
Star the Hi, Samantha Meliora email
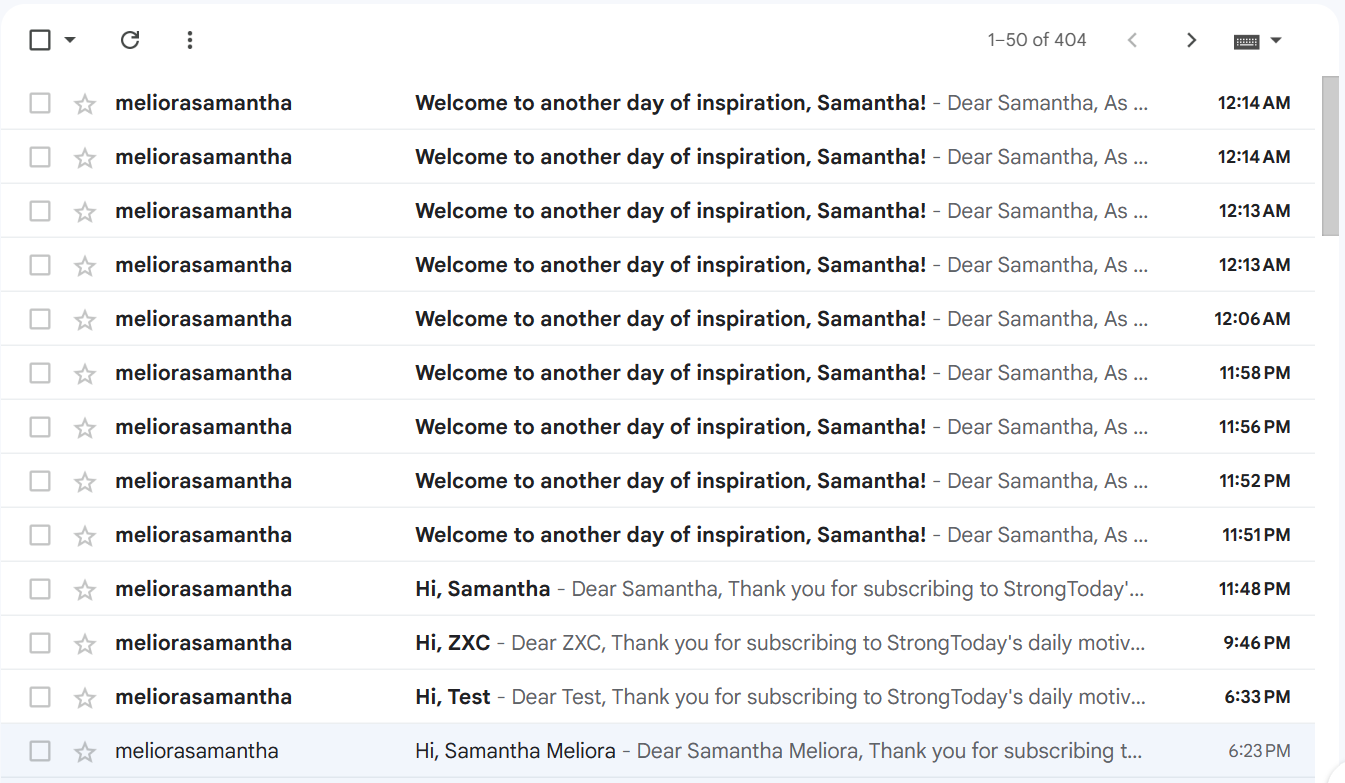(85, 752)
